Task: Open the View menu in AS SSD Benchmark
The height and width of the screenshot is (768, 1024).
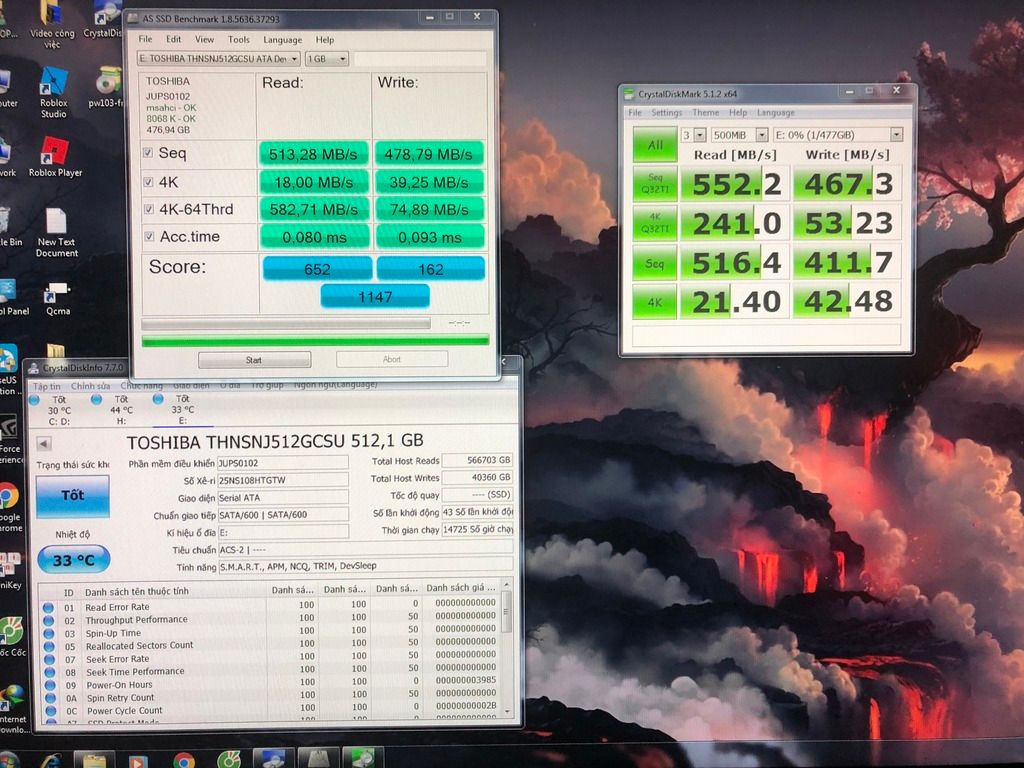Action: [204, 39]
